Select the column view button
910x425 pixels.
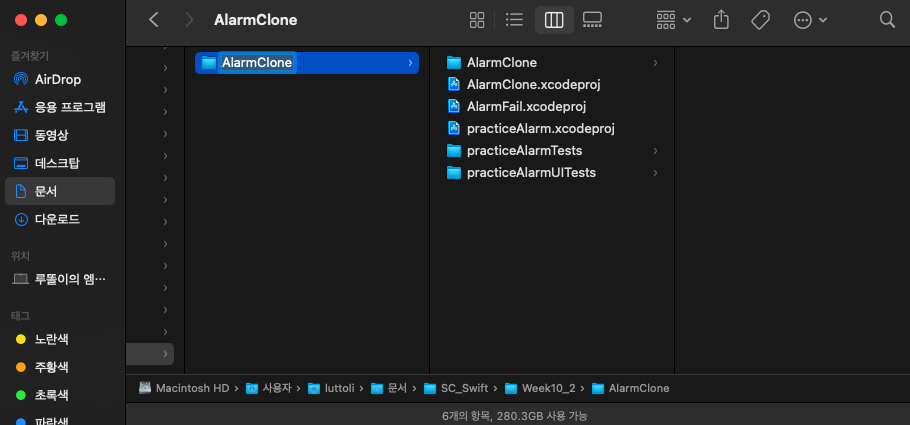pos(554,20)
